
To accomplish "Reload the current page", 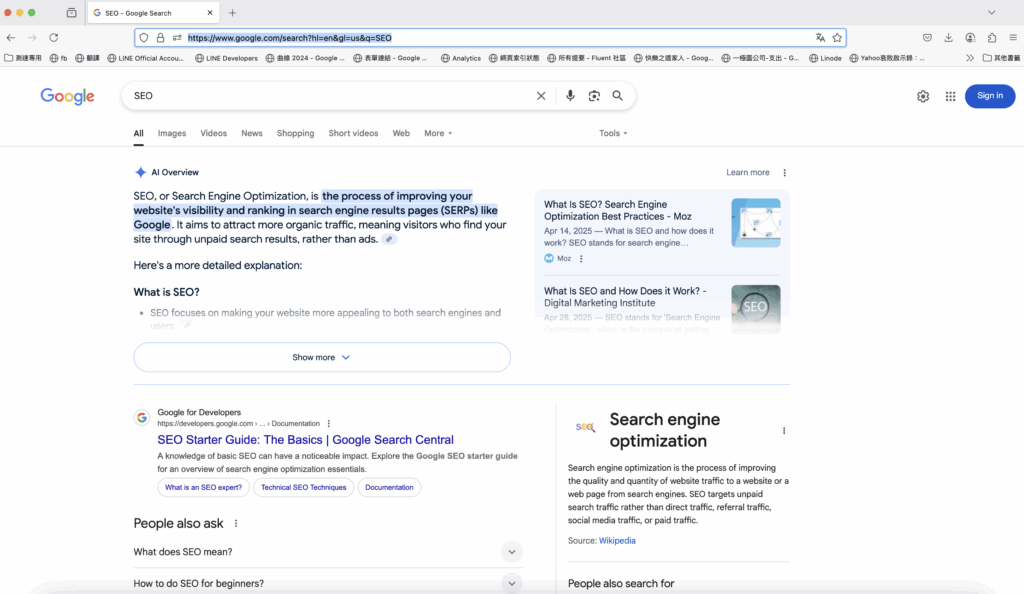I will point(54,38).
